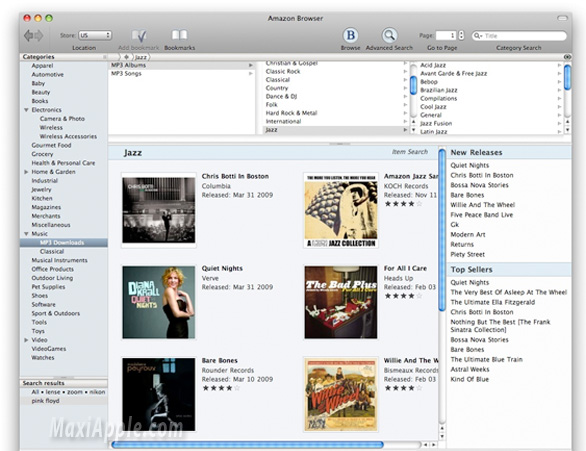Screen dimensions: 586x451
Task: Choose Dance & DJ genre
Action: click(281, 96)
